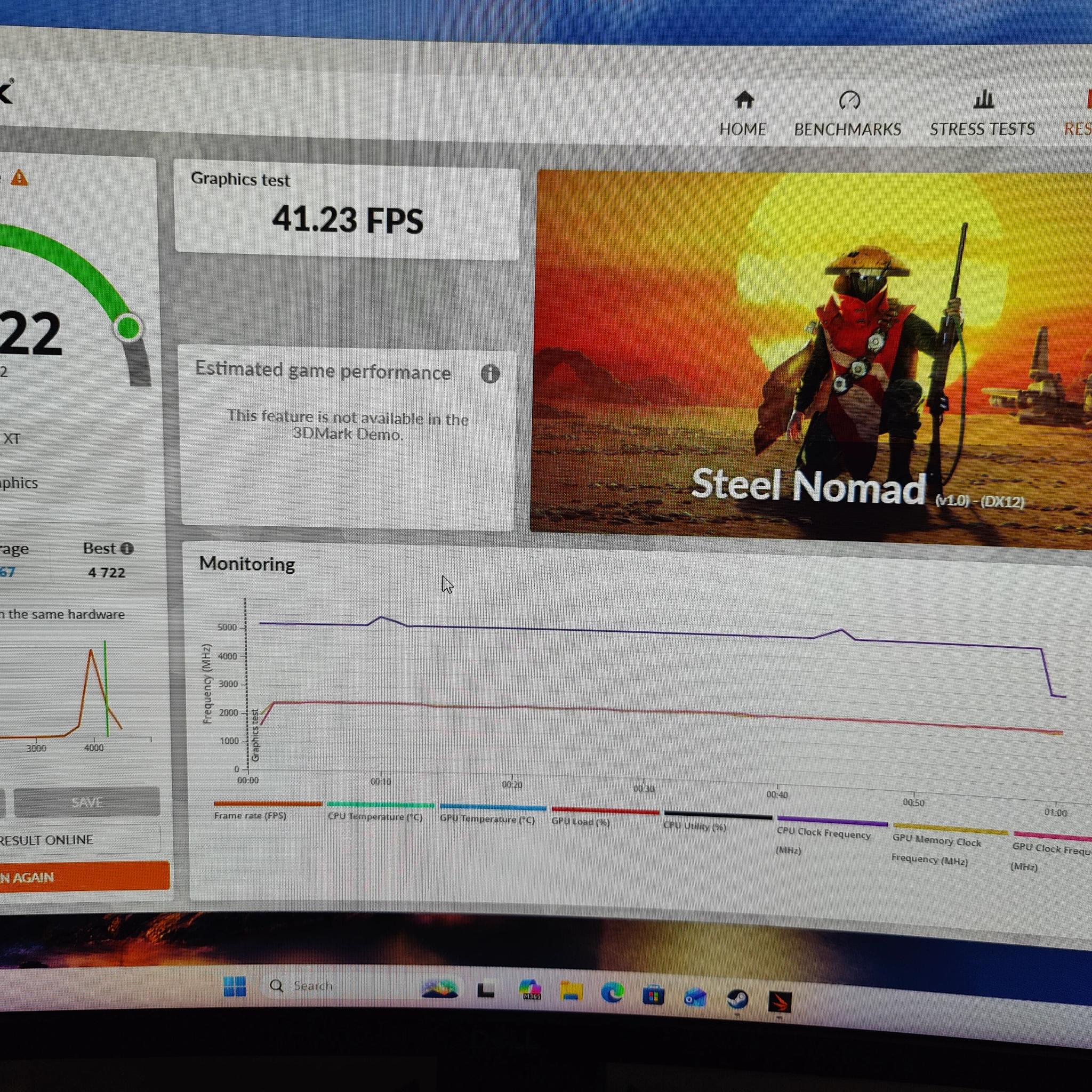Open File Explorer from the taskbar
This screenshot has height=1092, width=1092.
571,991
